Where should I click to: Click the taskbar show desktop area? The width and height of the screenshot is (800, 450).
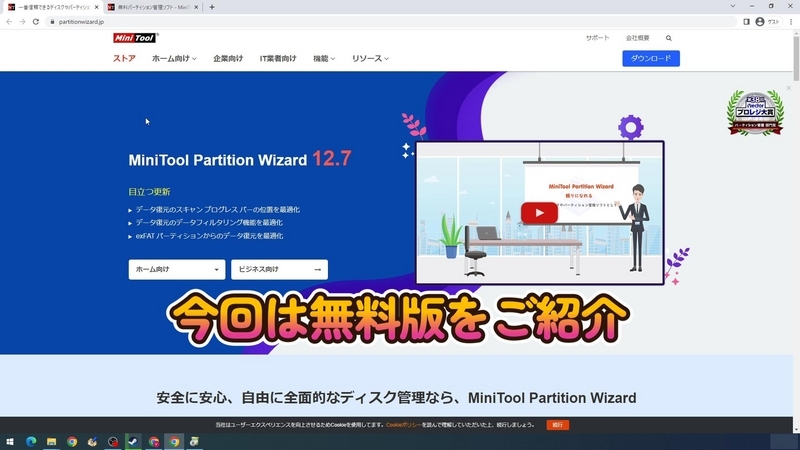pos(798,441)
